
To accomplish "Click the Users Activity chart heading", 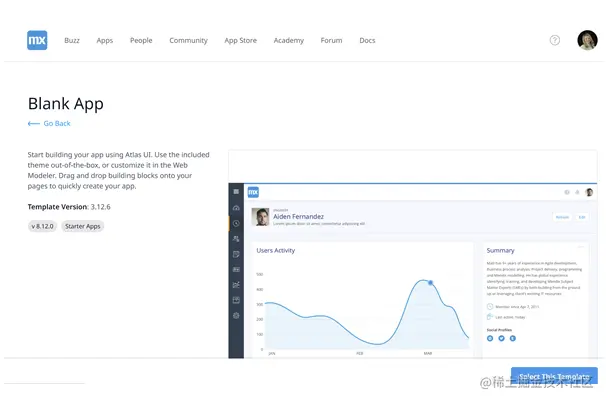I will [x=276, y=250].
